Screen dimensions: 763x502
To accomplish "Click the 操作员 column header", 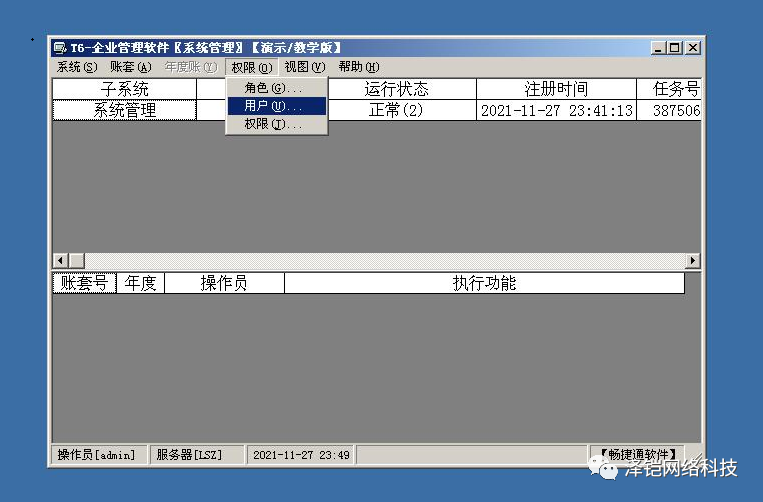I will pos(224,283).
